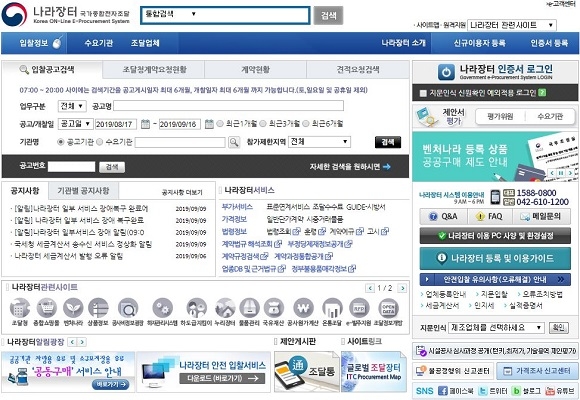Open the 국유재산 icon
The image size is (580, 400).
tap(274, 308)
